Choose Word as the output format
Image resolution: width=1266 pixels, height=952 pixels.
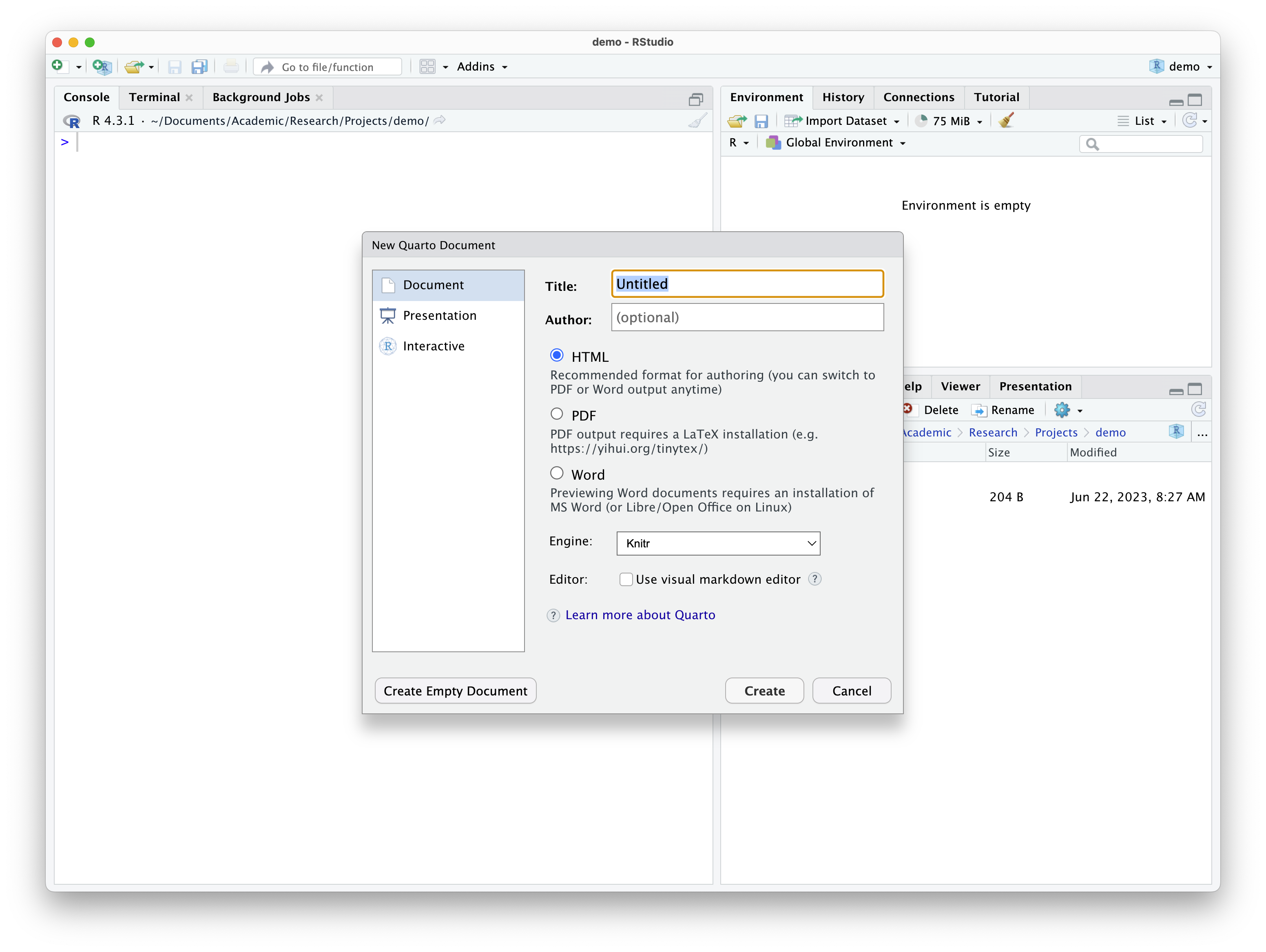(556, 472)
